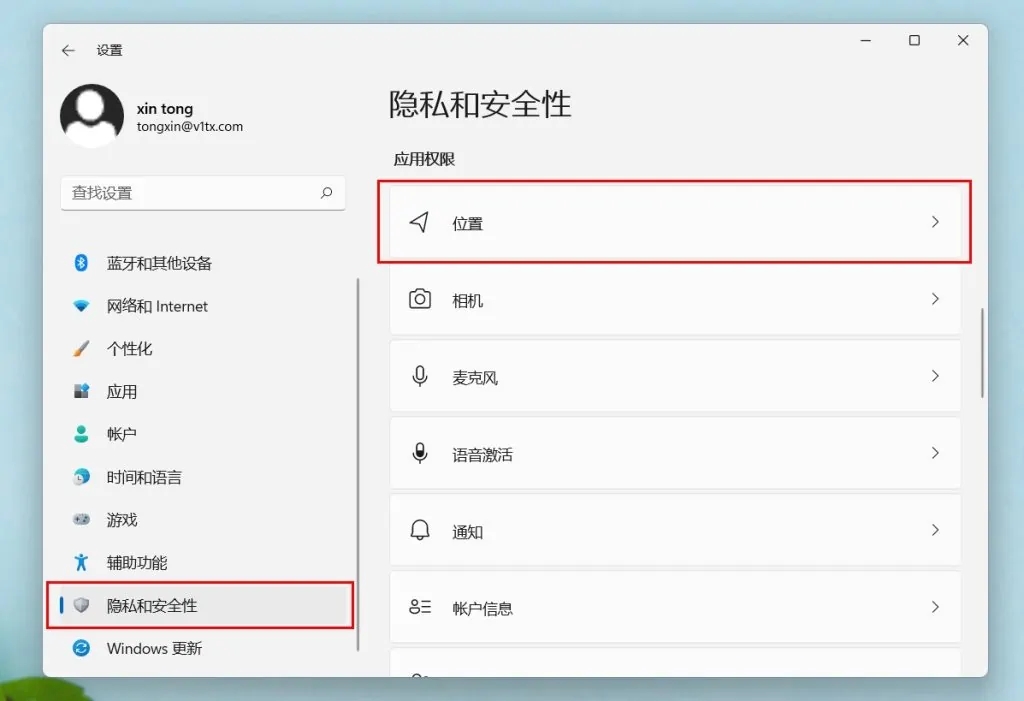Click the search magnifier icon

click(326, 193)
